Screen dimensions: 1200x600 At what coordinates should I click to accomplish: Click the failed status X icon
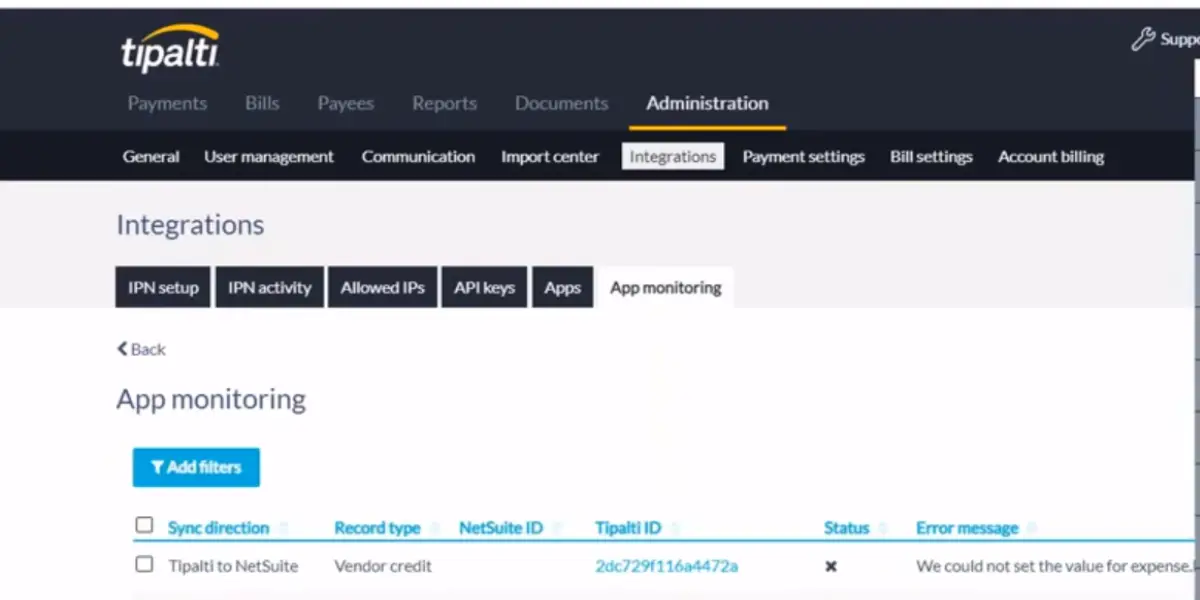click(x=830, y=566)
